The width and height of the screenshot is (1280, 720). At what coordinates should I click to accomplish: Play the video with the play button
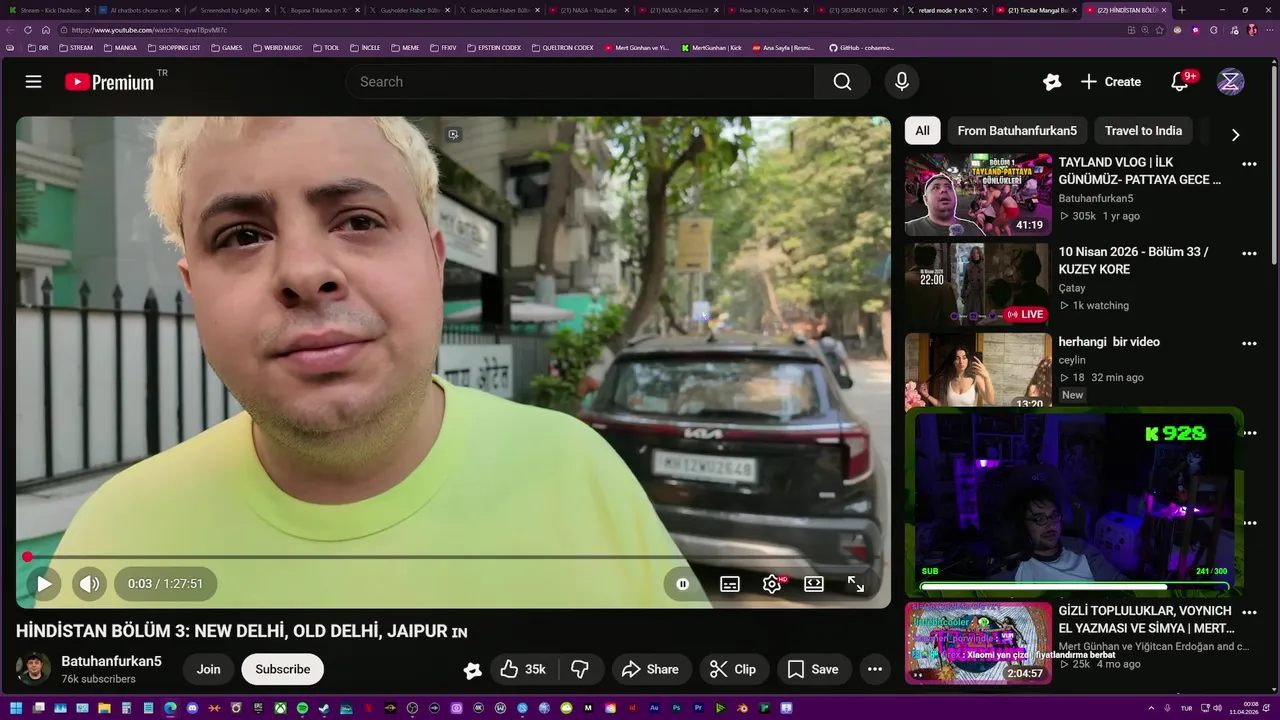44,584
